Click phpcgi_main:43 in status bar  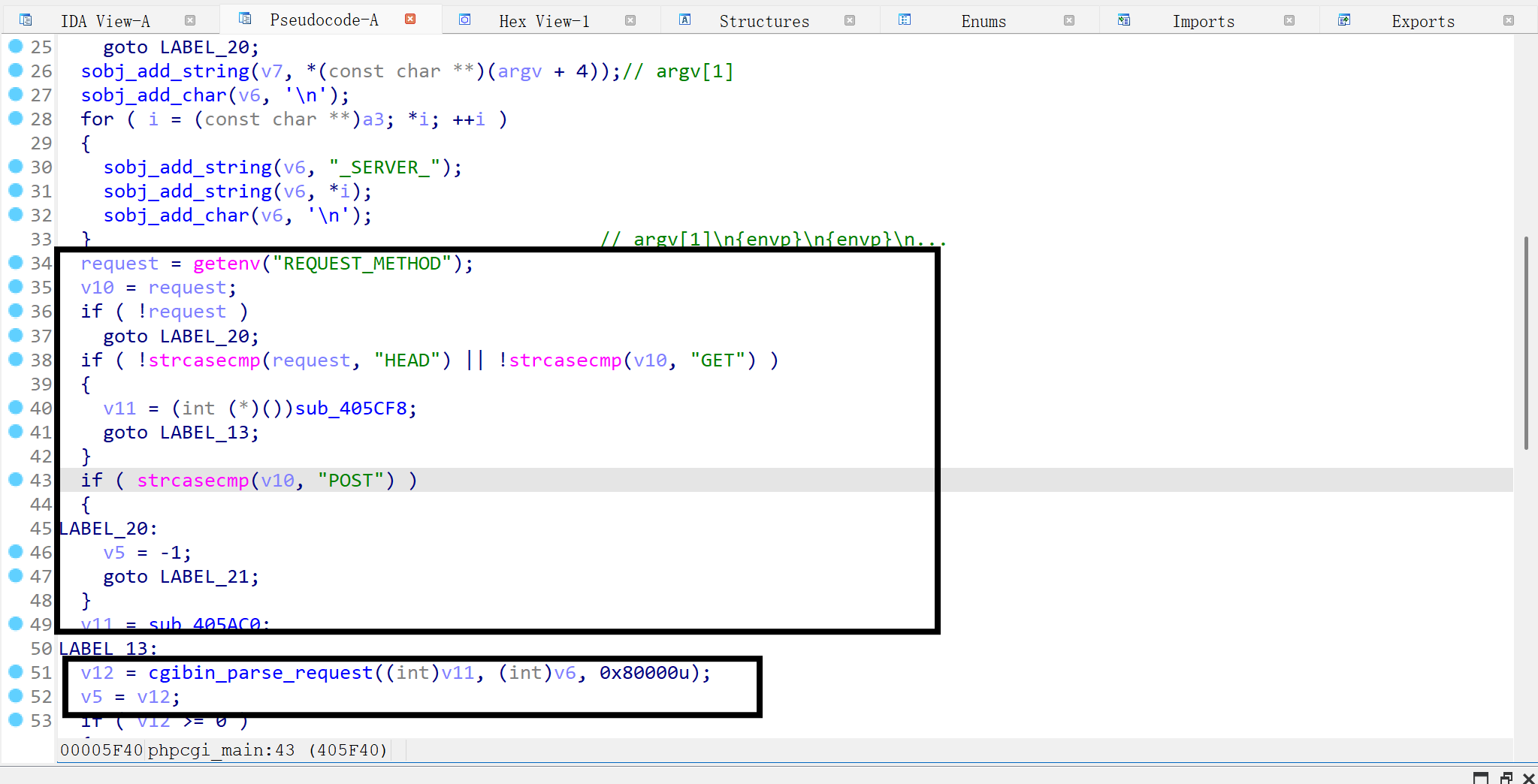[x=221, y=750]
